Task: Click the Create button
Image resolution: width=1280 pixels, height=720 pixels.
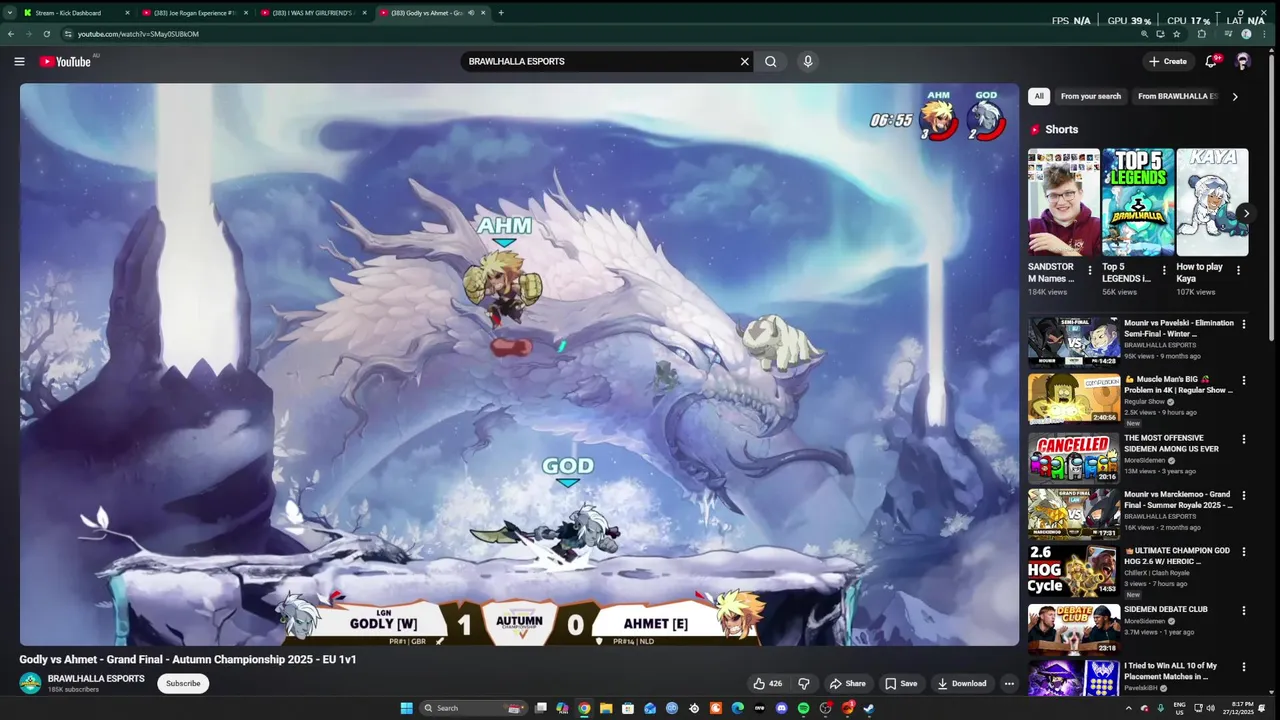Action: click(1168, 62)
